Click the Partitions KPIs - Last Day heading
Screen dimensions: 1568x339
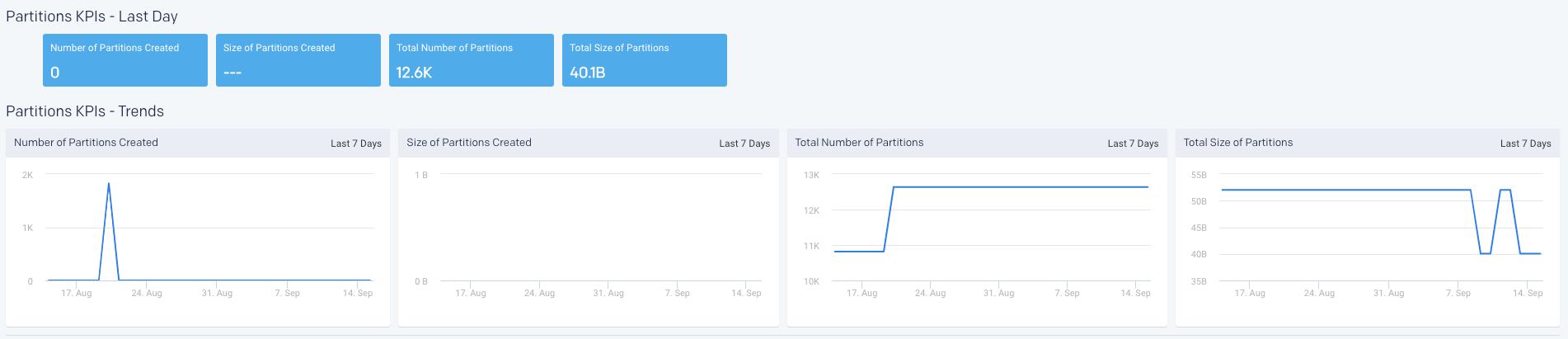(92, 16)
